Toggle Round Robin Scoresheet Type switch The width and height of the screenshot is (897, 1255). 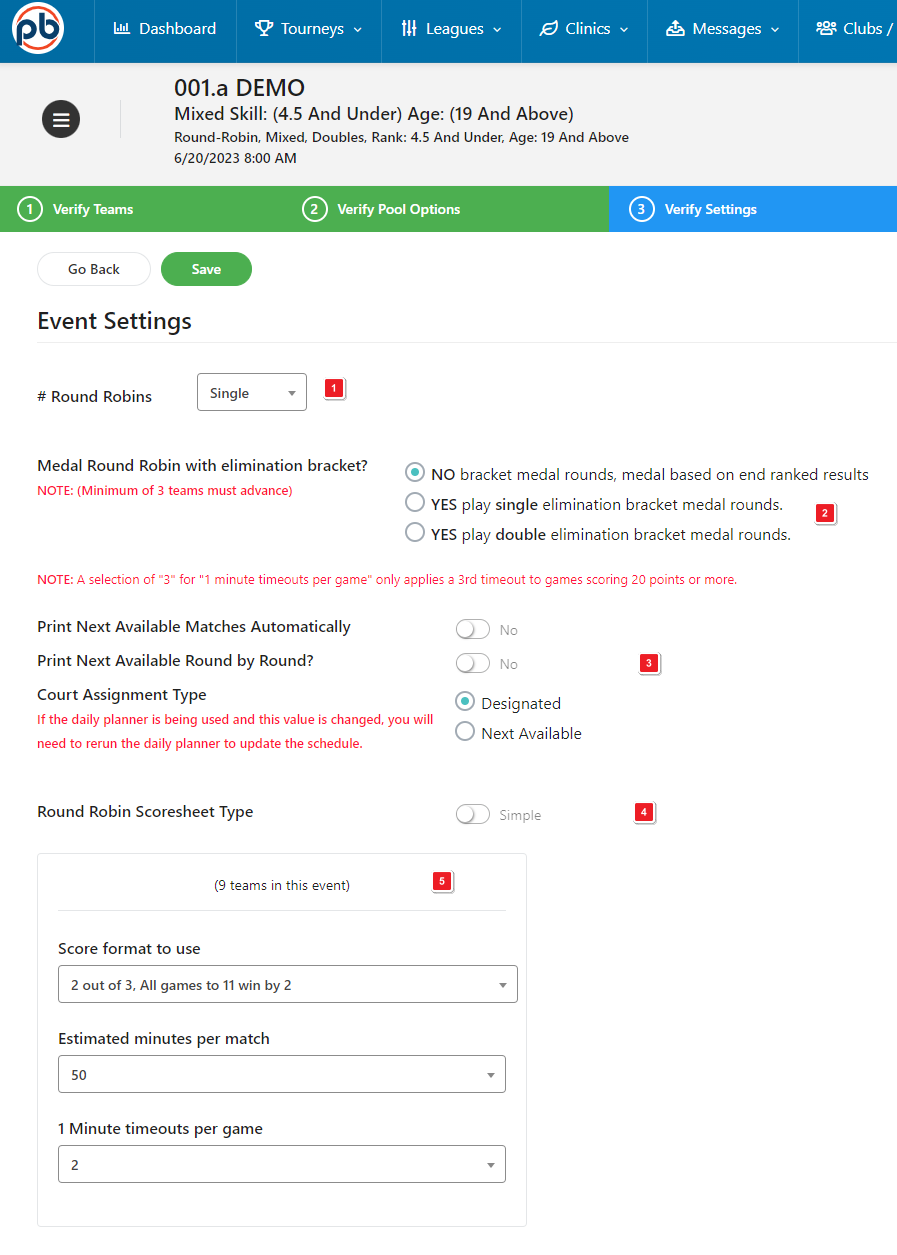point(472,815)
